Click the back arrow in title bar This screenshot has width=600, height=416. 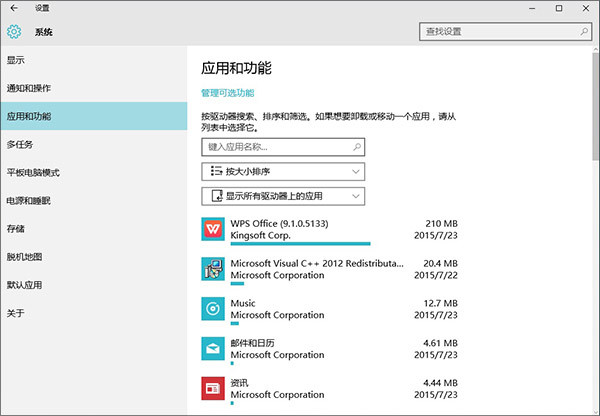[13, 8]
